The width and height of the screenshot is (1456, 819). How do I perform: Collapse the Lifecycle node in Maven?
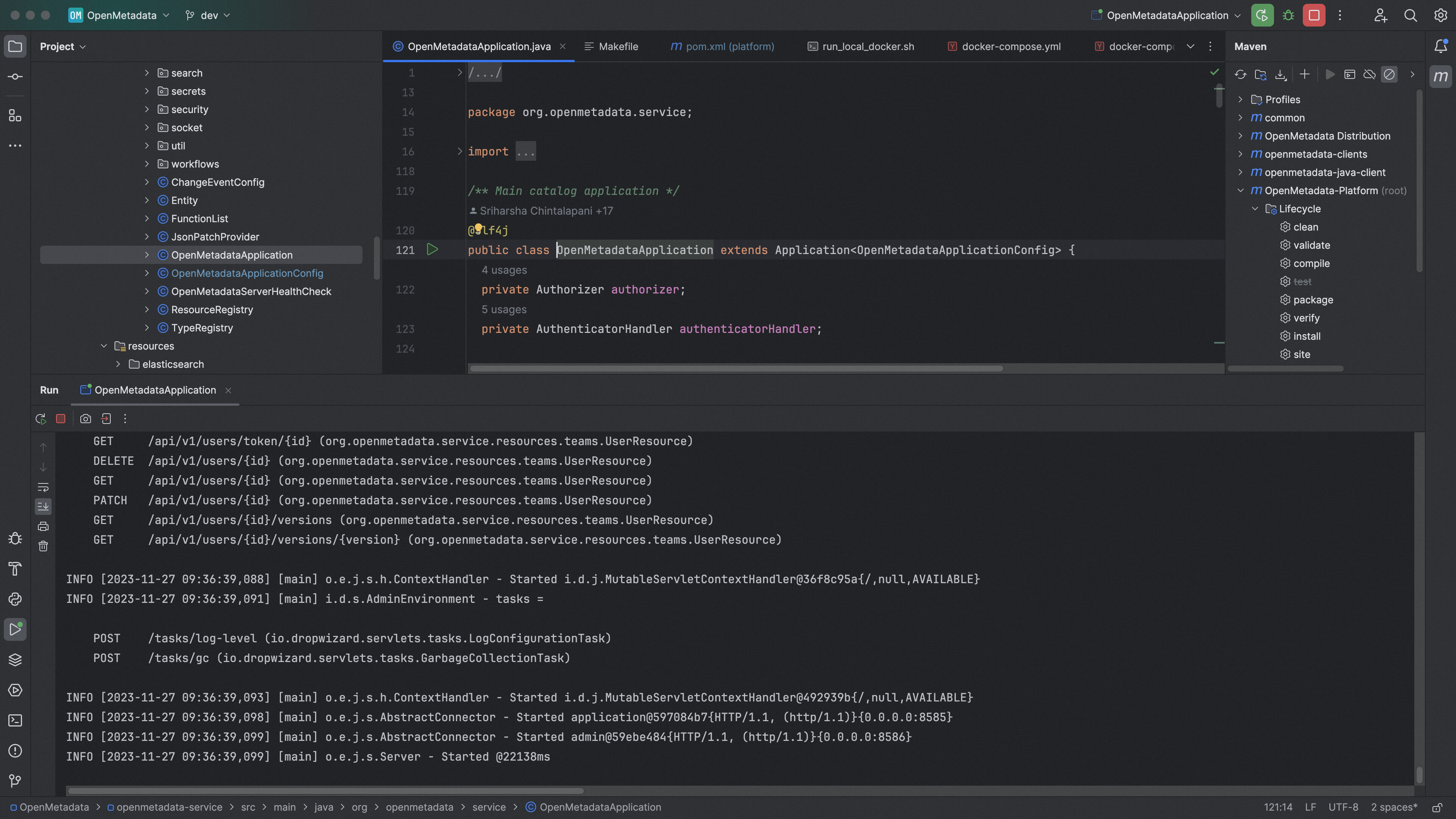tap(1255, 209)
